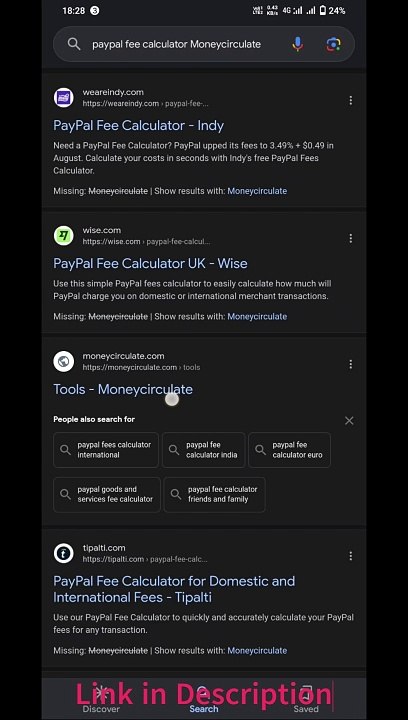
Task: Select paypal fee calculator india suggestion
Action: [x=204, y=450]
